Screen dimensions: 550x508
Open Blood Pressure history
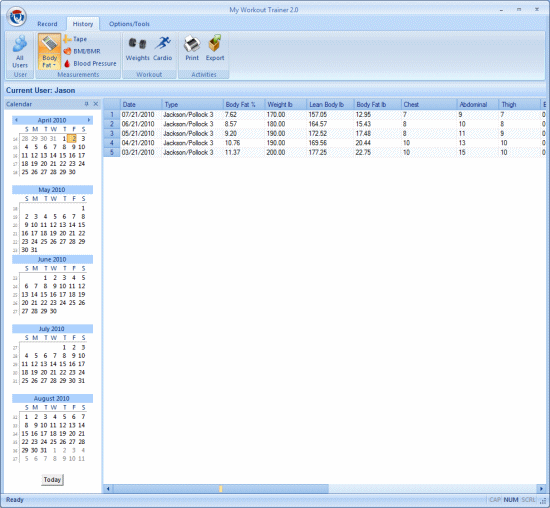[90, 64]
